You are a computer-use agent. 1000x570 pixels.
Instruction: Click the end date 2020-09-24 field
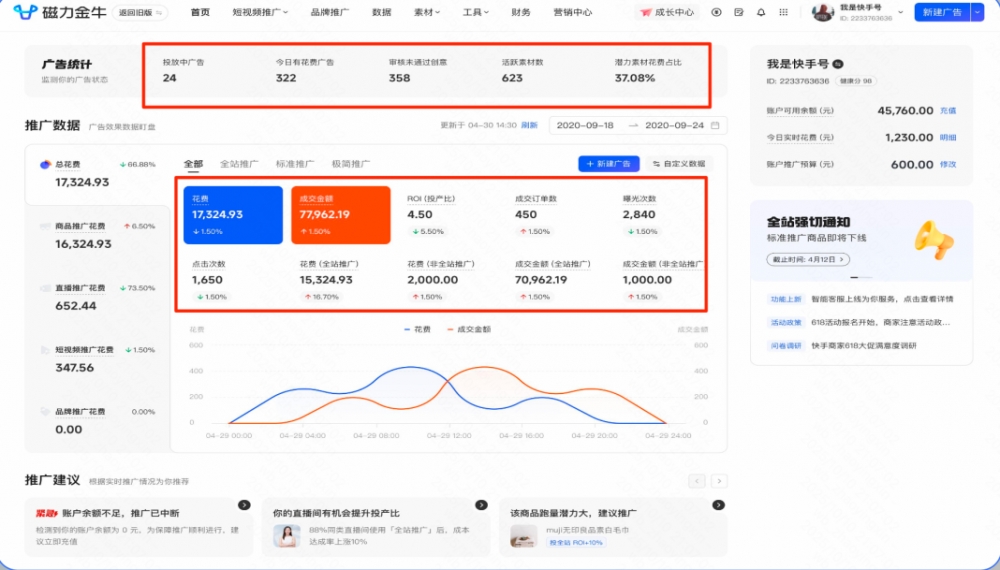point(674,126)
